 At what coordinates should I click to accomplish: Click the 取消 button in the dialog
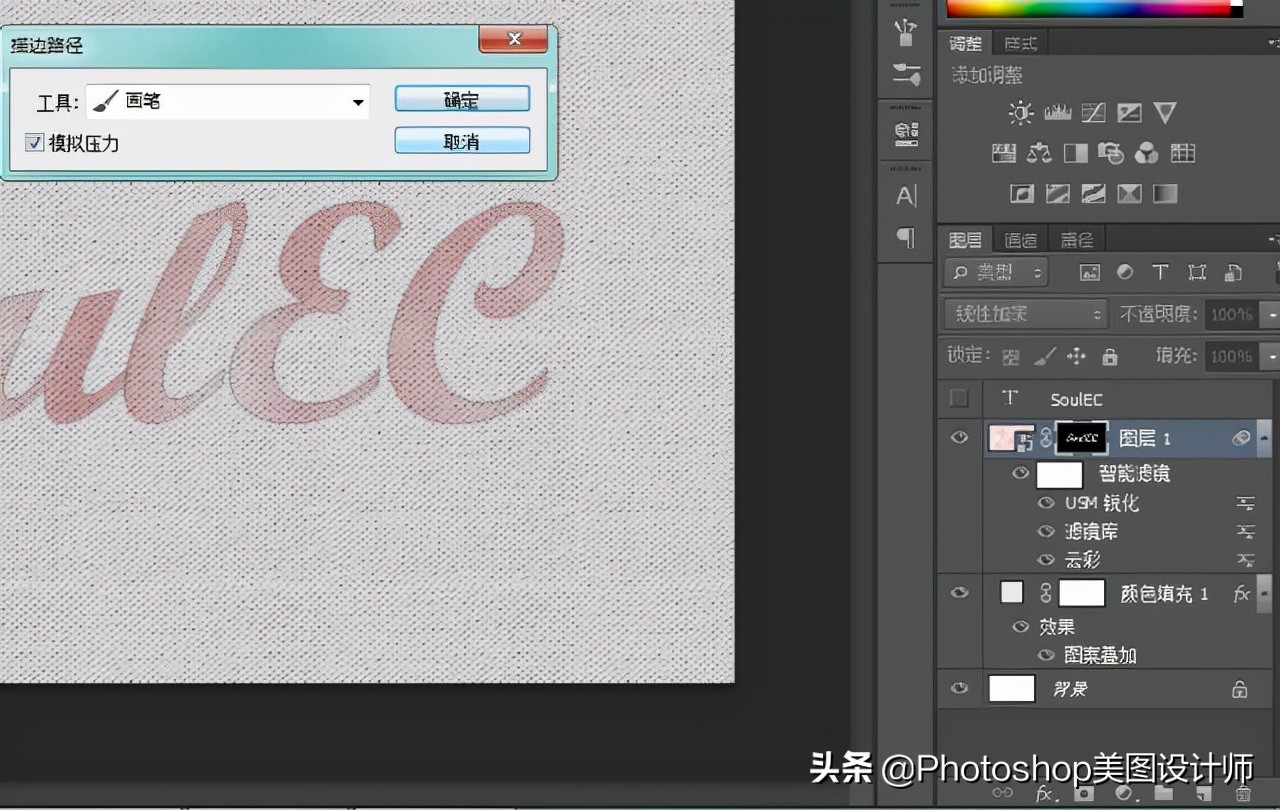(461, 141)
